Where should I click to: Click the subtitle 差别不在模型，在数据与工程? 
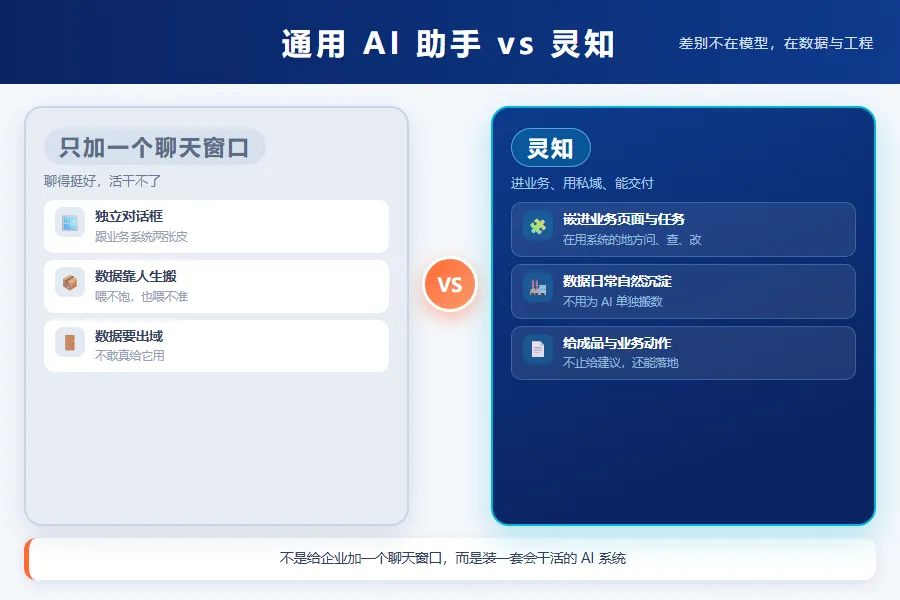[x=775, y=43]
